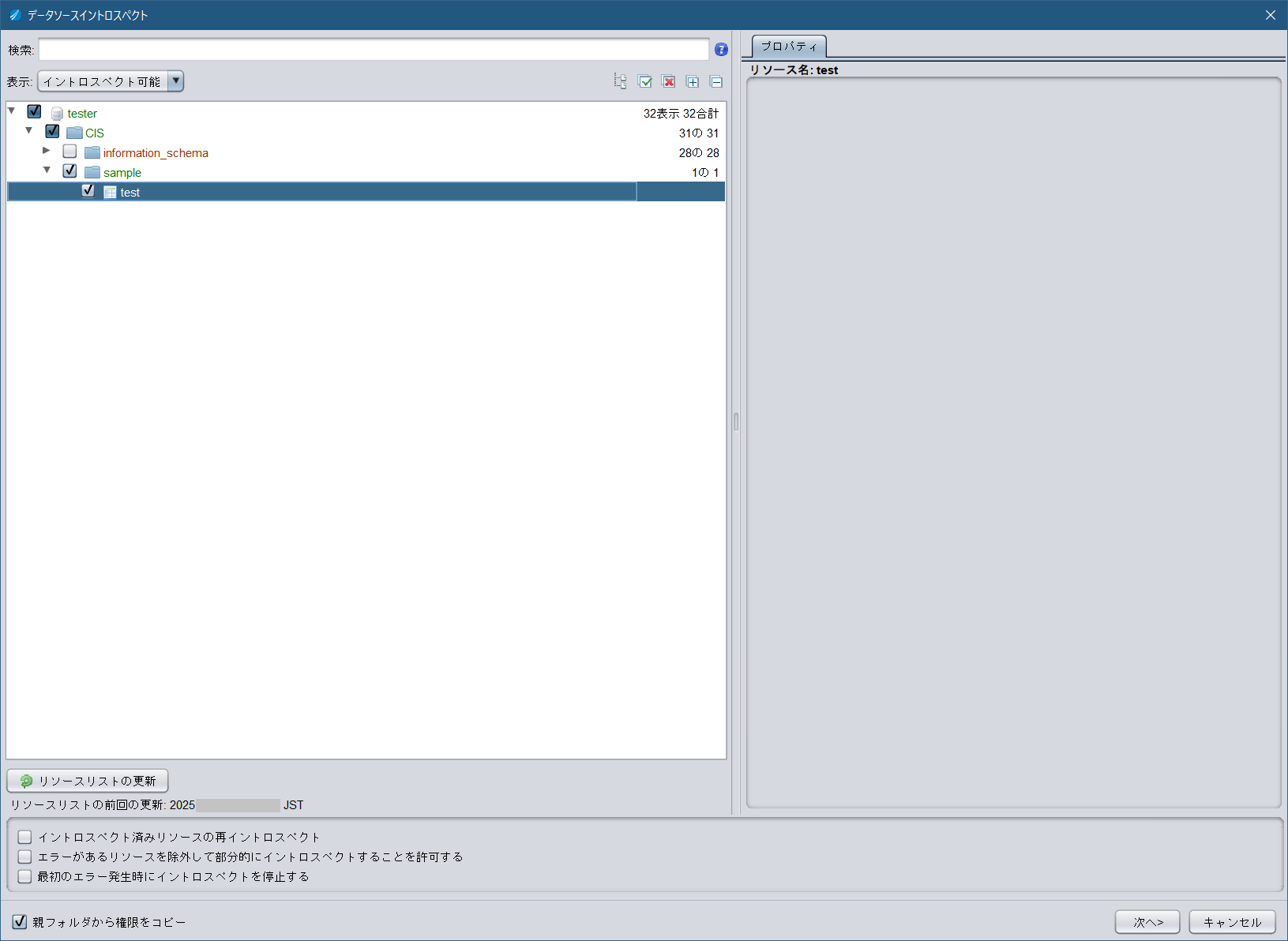This screenshot has width=1288, height=941.
Task: Click the test table icon
Action: pos(110,192)
